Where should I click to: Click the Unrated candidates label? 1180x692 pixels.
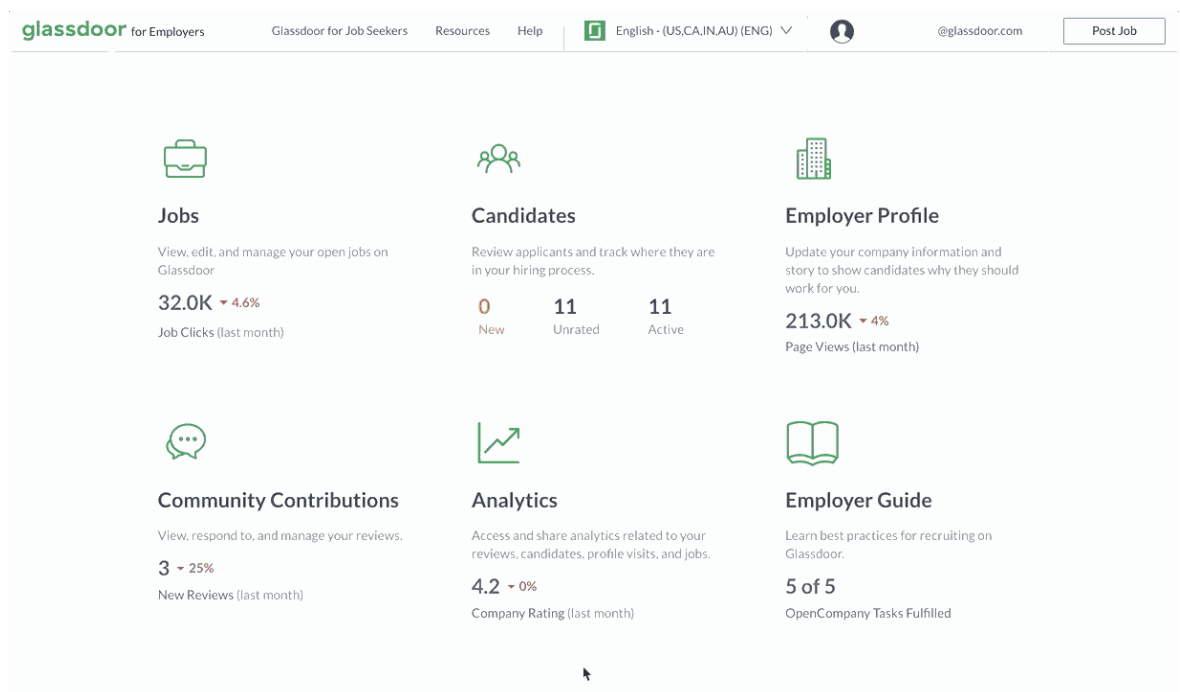(576, 329)
